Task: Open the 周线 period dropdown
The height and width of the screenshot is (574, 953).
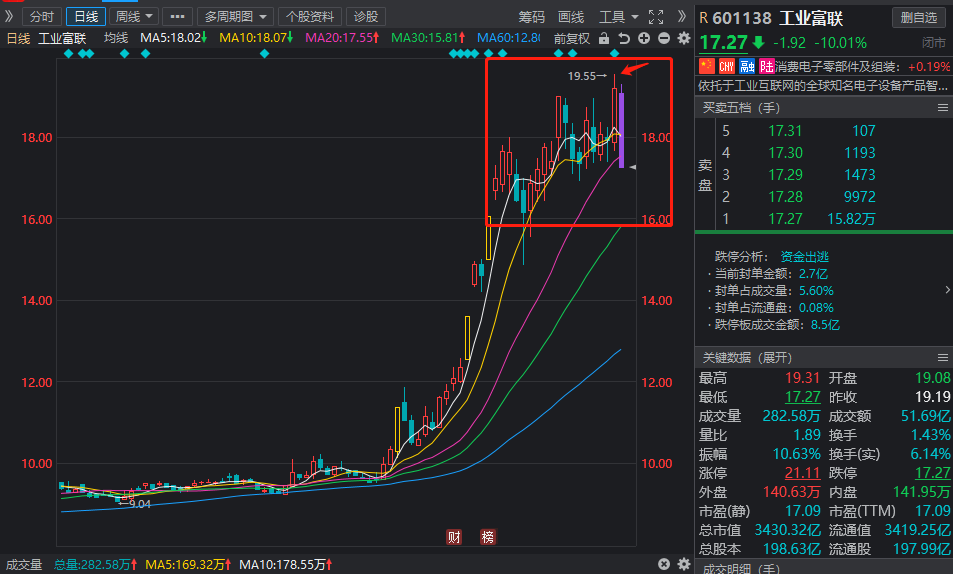Action: [x=134, y=16]
